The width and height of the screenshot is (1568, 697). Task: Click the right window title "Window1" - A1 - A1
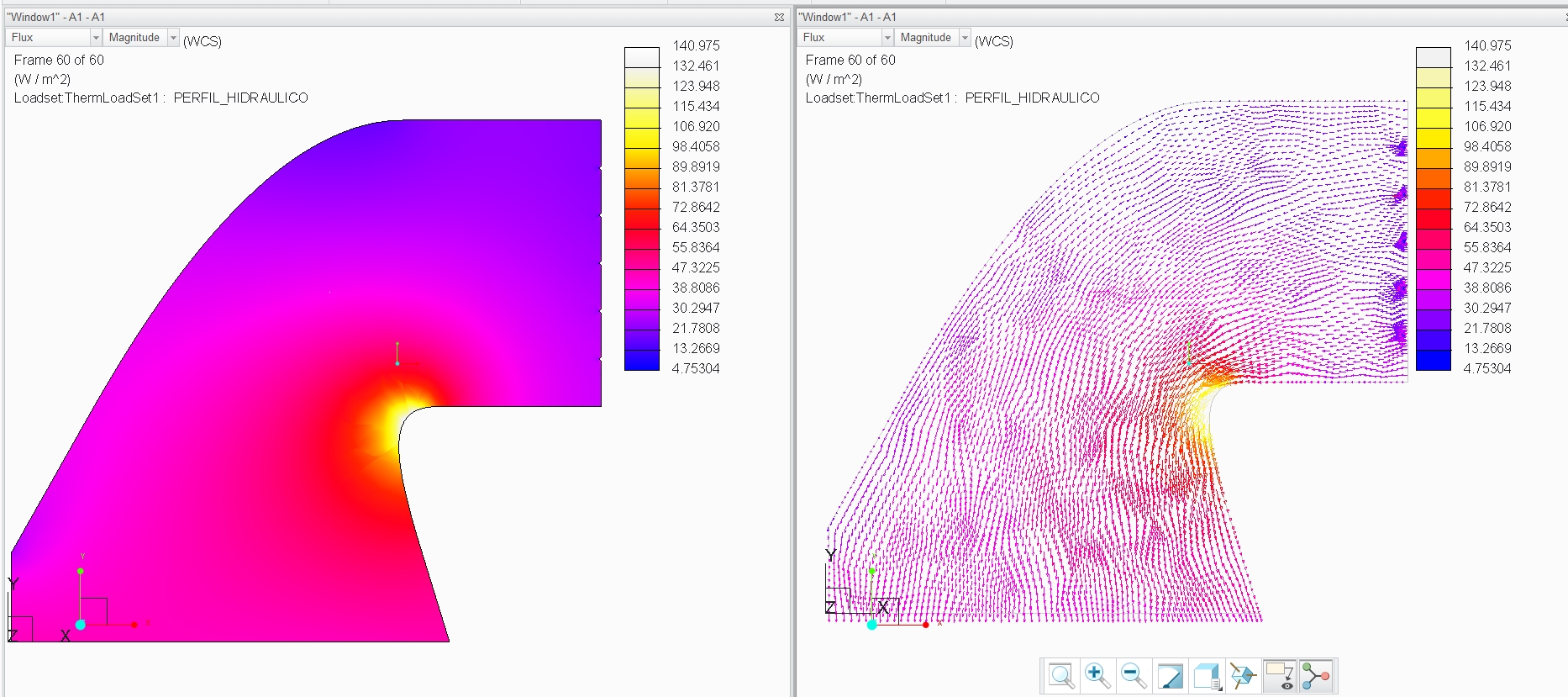coord(848,17)
